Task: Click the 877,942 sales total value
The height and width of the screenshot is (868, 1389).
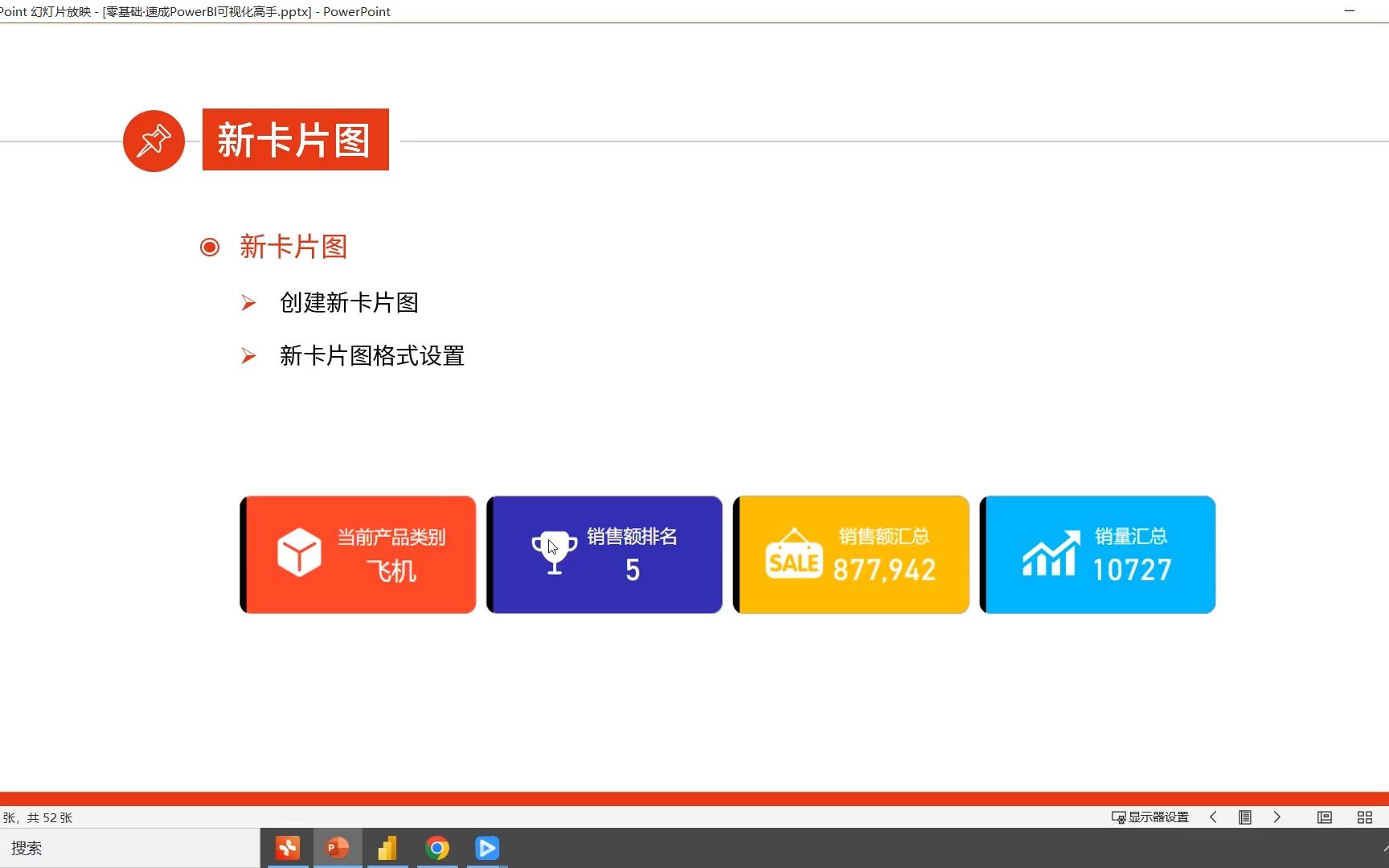Action: (x=885, y=570)
